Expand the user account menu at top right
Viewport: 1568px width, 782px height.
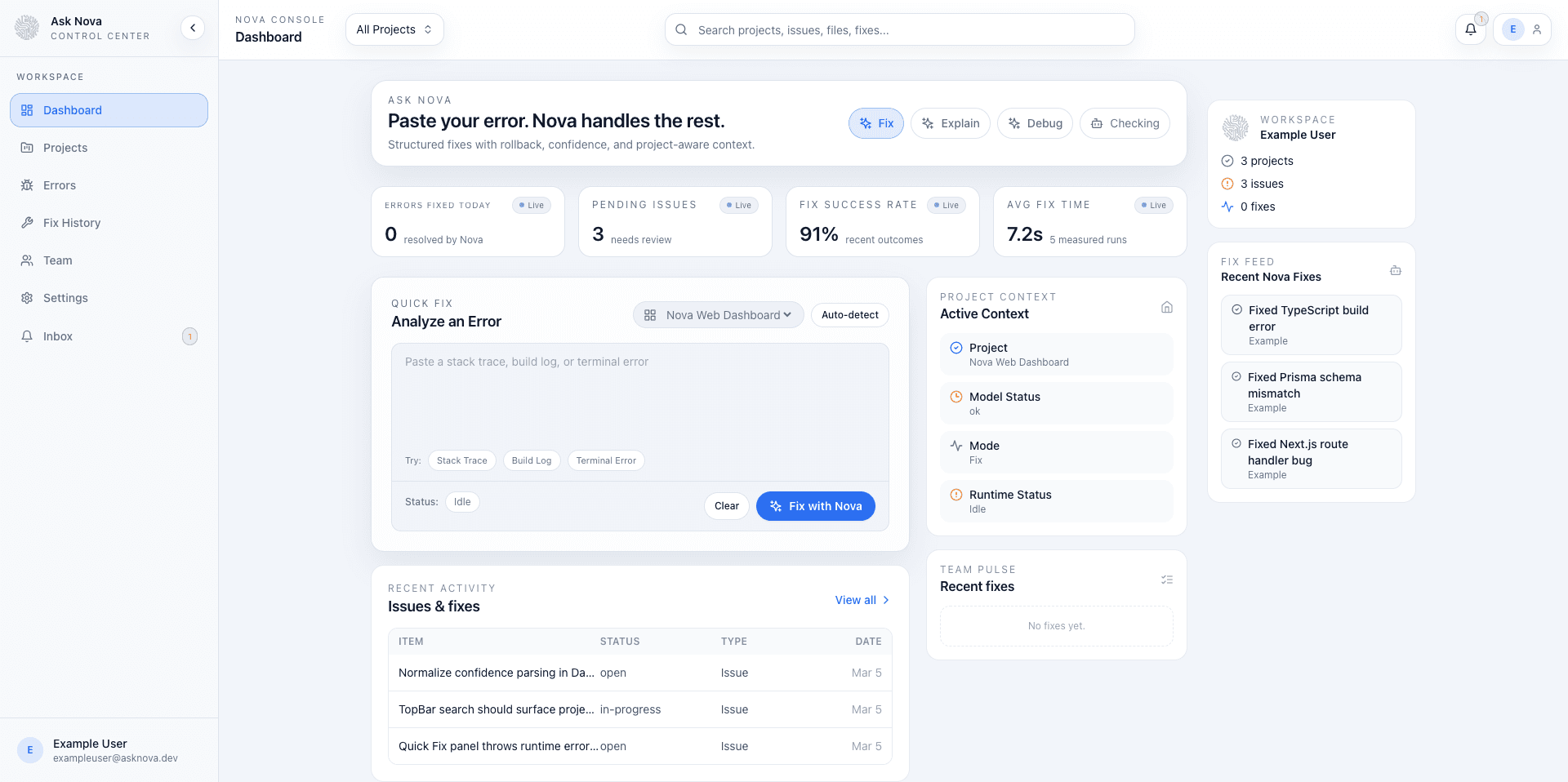click(x=1522, y=29)
